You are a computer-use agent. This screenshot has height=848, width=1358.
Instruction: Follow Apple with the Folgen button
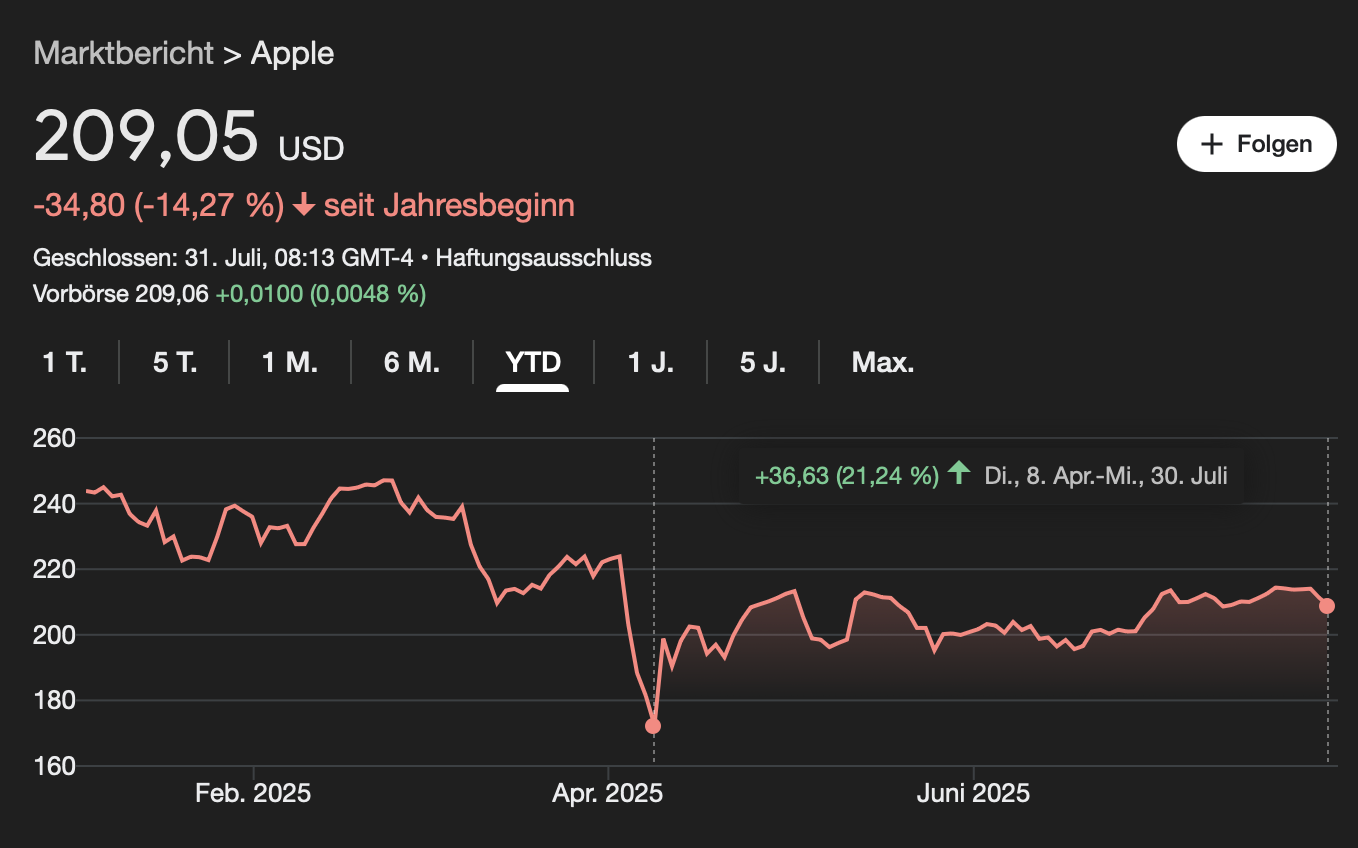point(1257,144)
